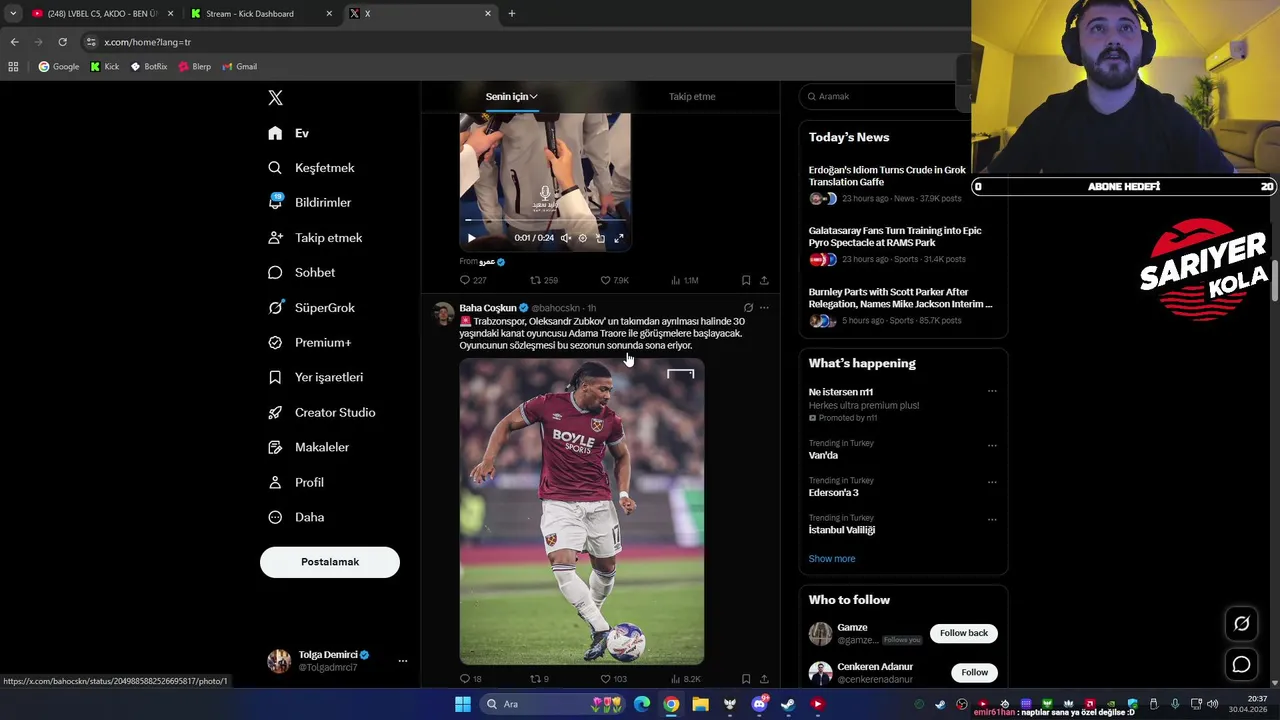
Task: Open video settings gear icon
Action: (583, 238)
